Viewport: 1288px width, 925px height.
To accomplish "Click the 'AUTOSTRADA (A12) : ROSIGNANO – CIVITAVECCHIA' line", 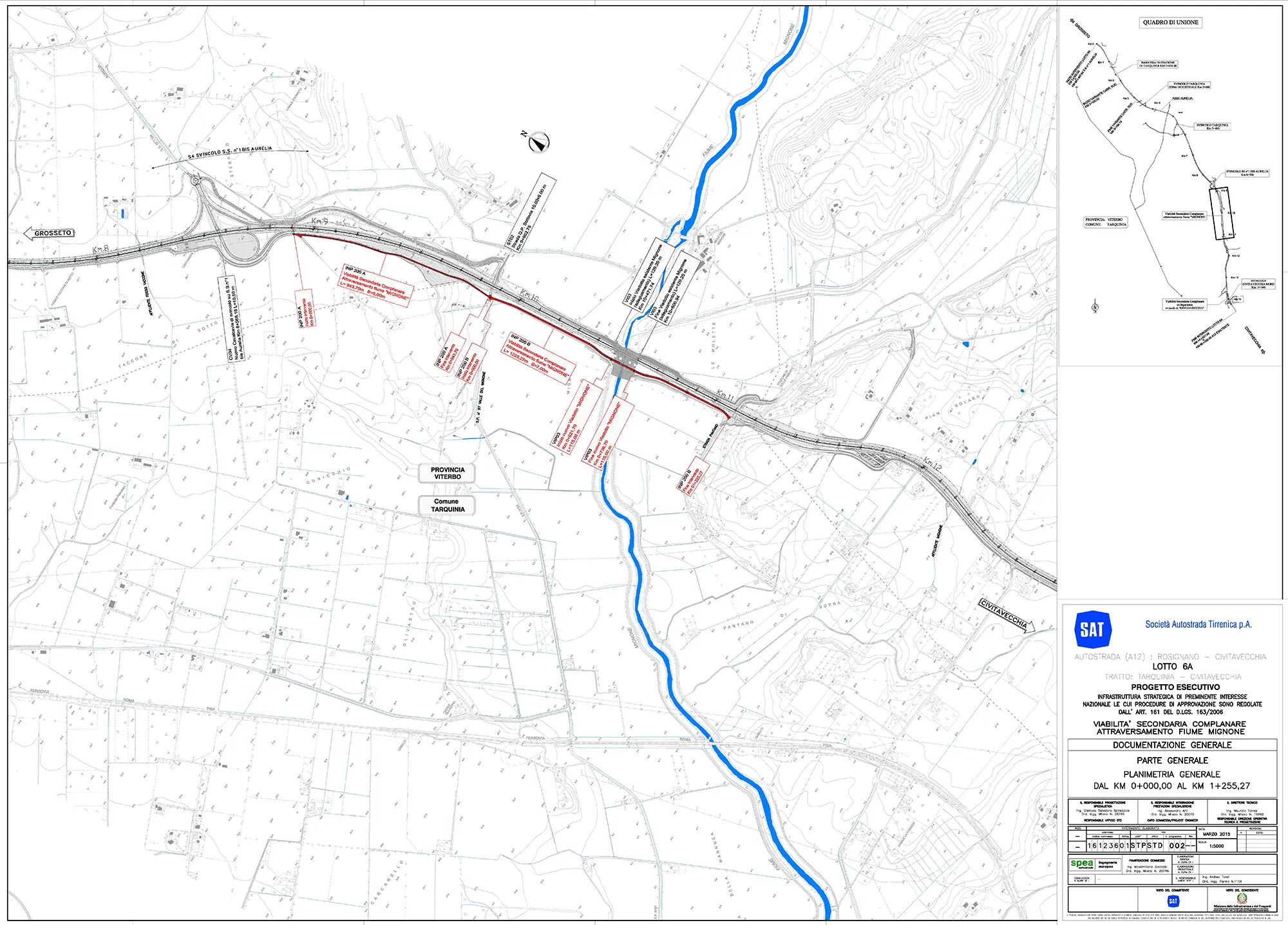I will (1170, 657).
